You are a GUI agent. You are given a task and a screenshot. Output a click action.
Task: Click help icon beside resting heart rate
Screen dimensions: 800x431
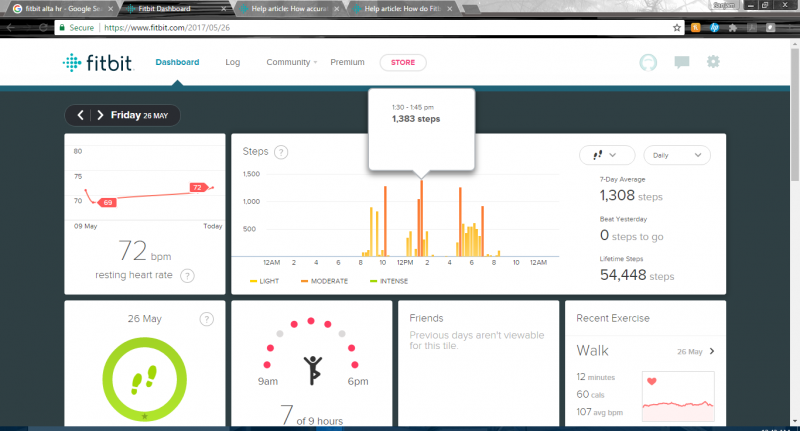(x=187, y=275)
